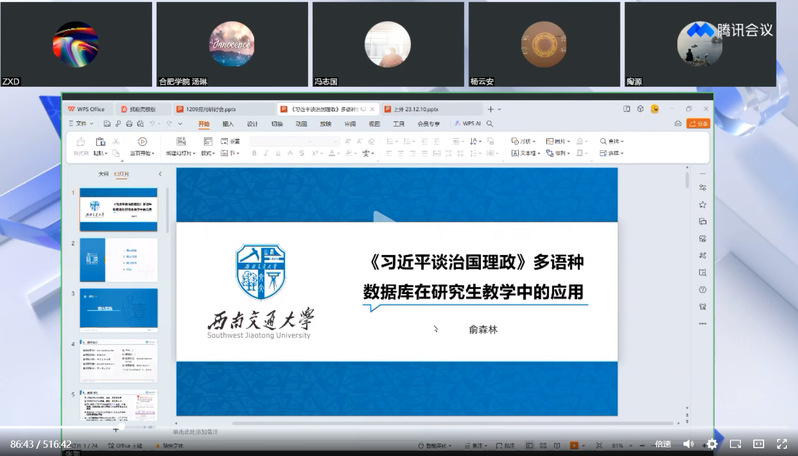Click the 'Play from current slide' icon
The width and height of the screenshot is (798, 456).
tap(141, 142)
